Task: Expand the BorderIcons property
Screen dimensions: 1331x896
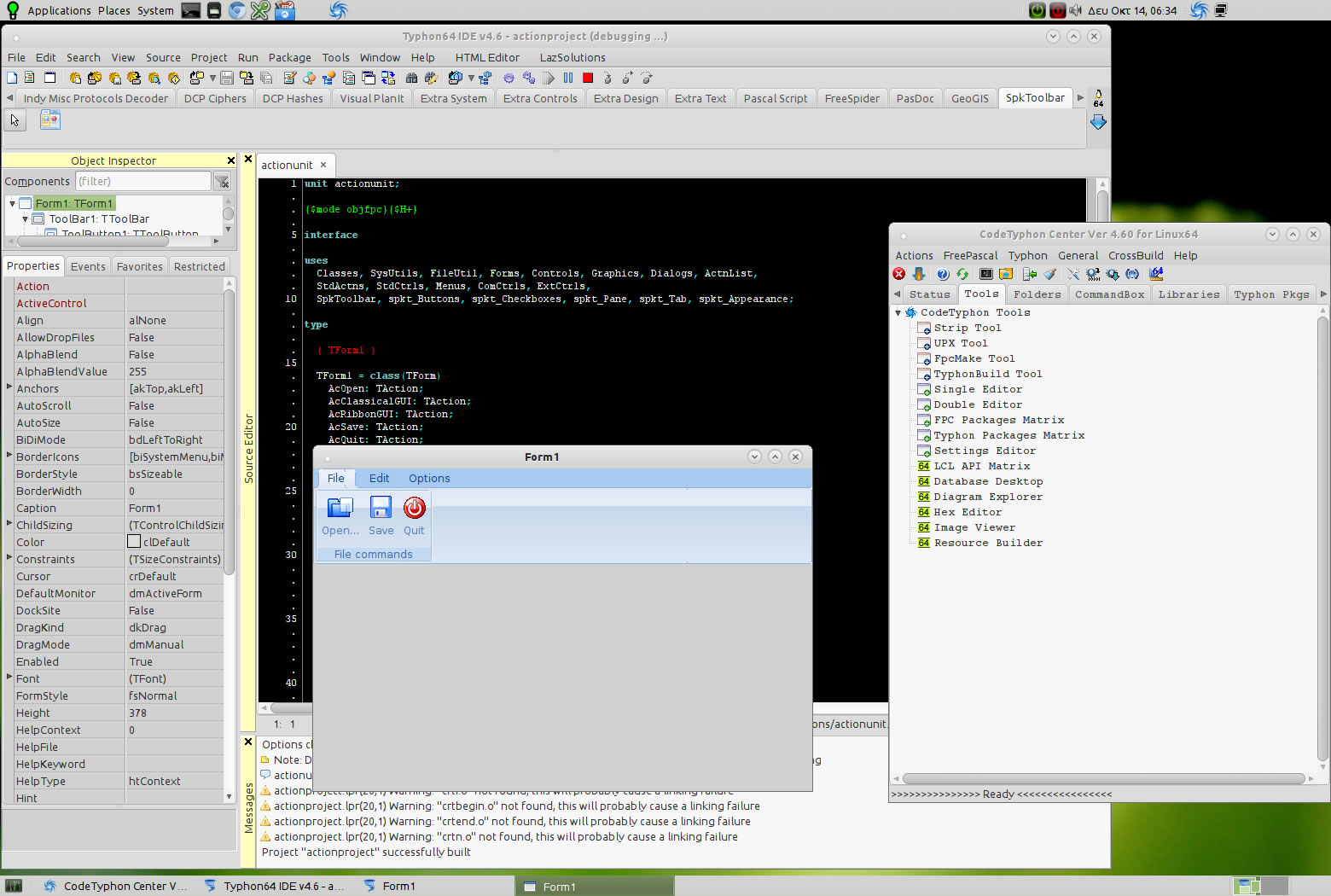Action: (x=9, y=456)
